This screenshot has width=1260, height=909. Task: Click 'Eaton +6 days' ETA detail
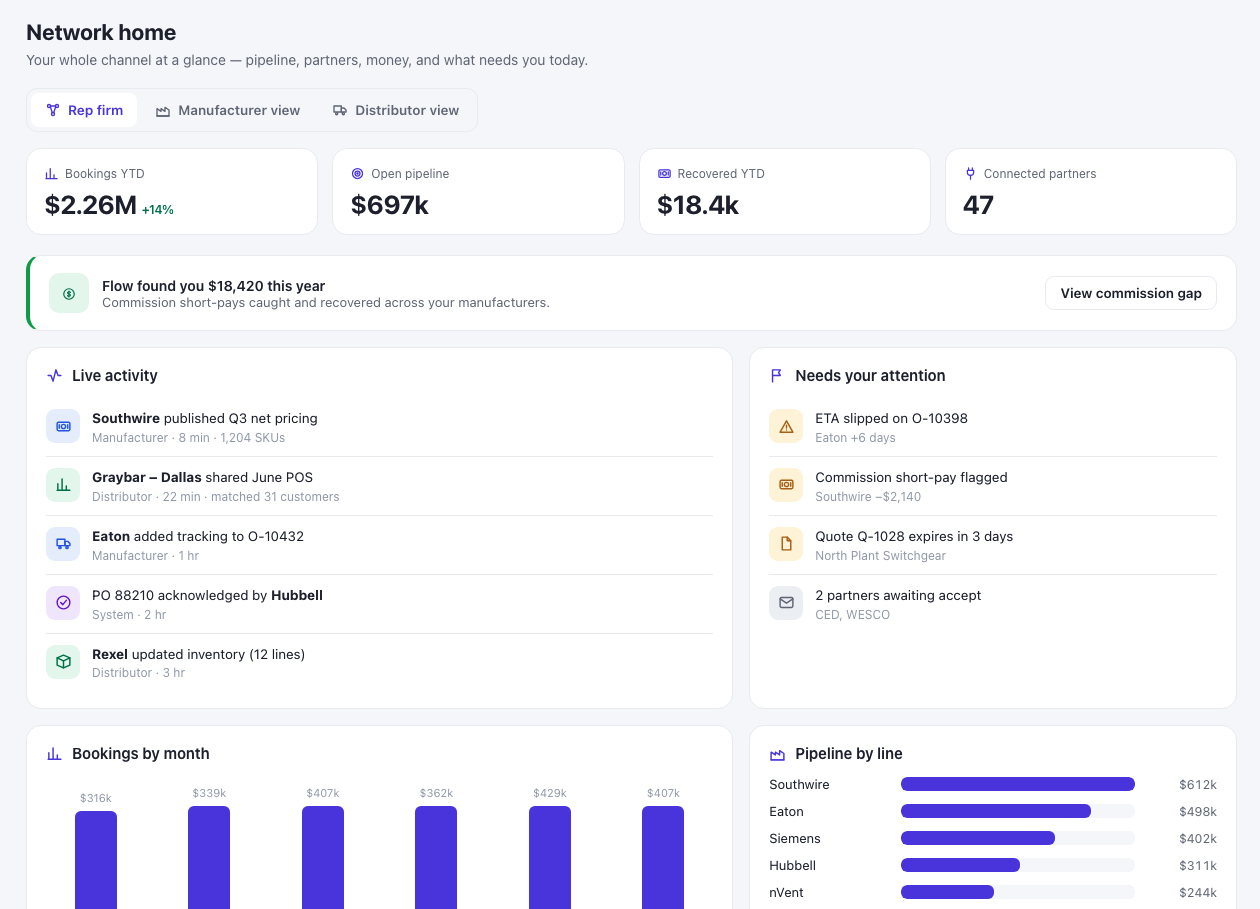click(x=856, y=437)
